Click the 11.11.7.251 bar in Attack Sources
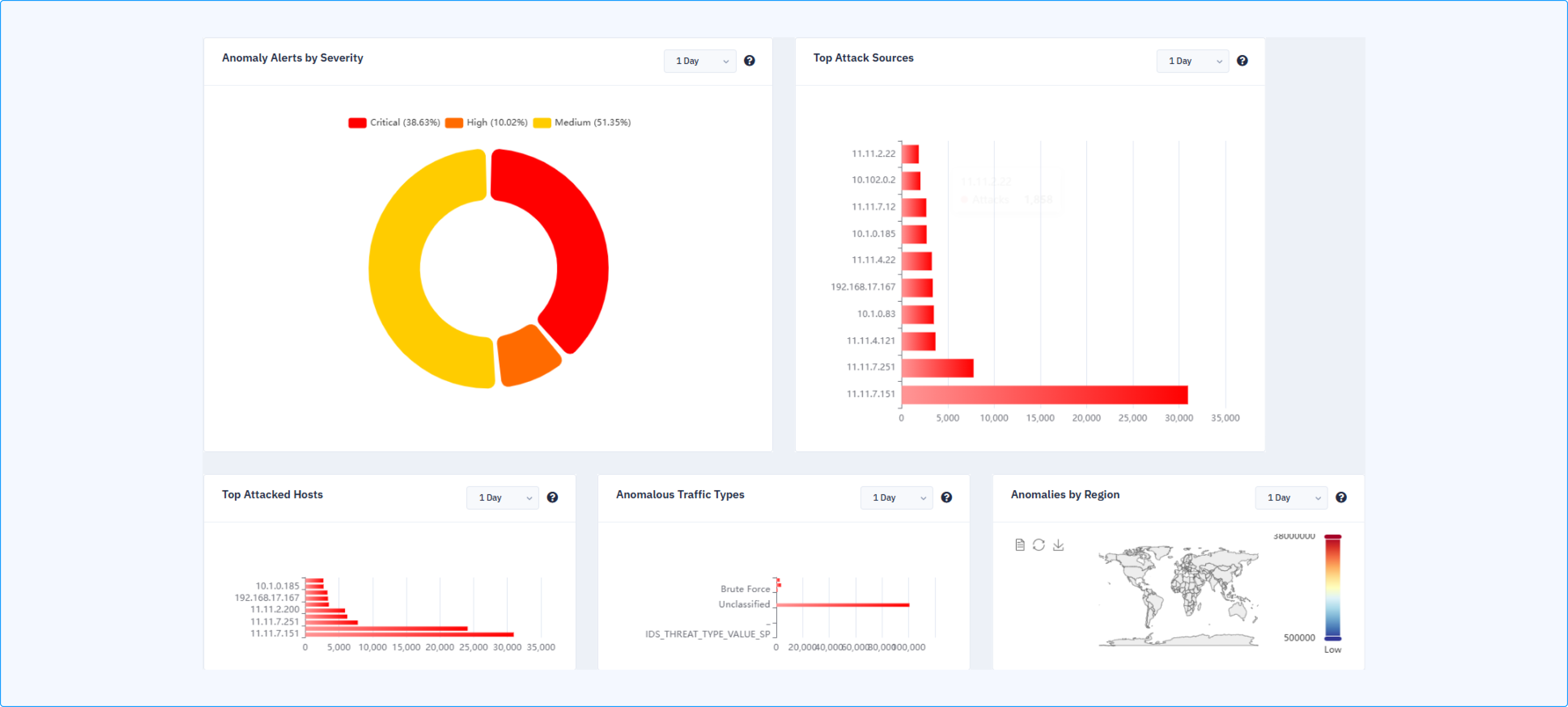Viewport: 1568px width, 707px height. pos(937,367)
